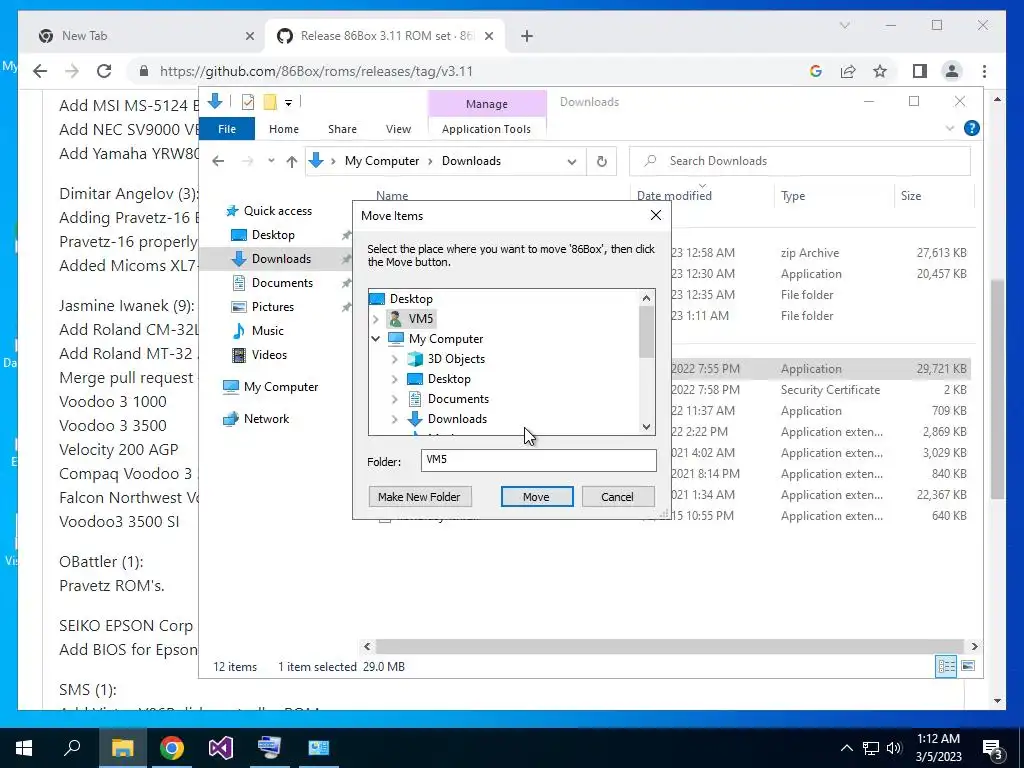Open notification center in taskbar
Image resolution: width=1024 pixels, height=768 pixels.
[993, 749]
